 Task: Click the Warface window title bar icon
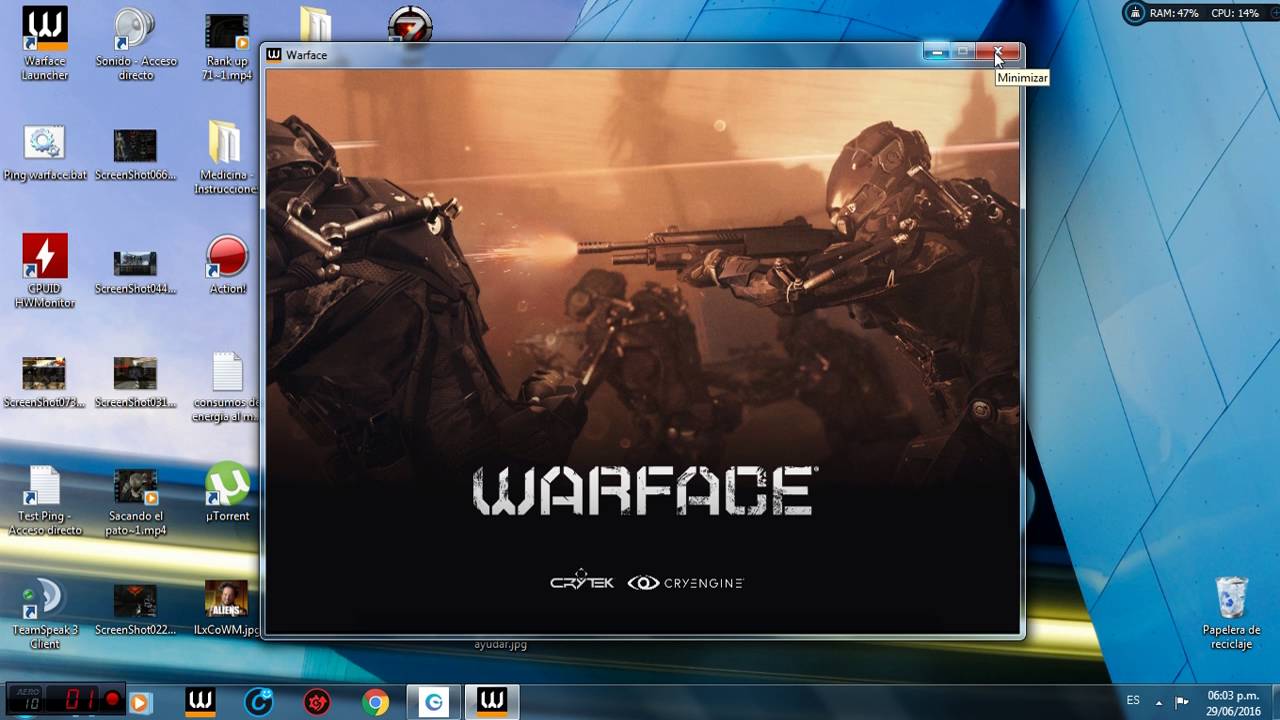[274, 55]
